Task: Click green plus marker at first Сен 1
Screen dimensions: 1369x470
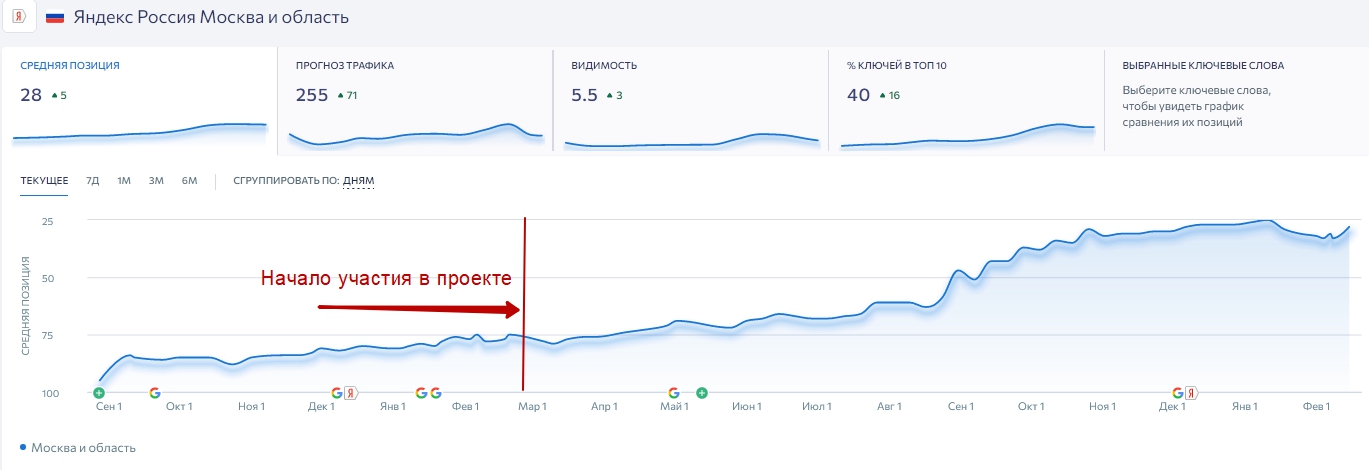Action: click(99, 393)
